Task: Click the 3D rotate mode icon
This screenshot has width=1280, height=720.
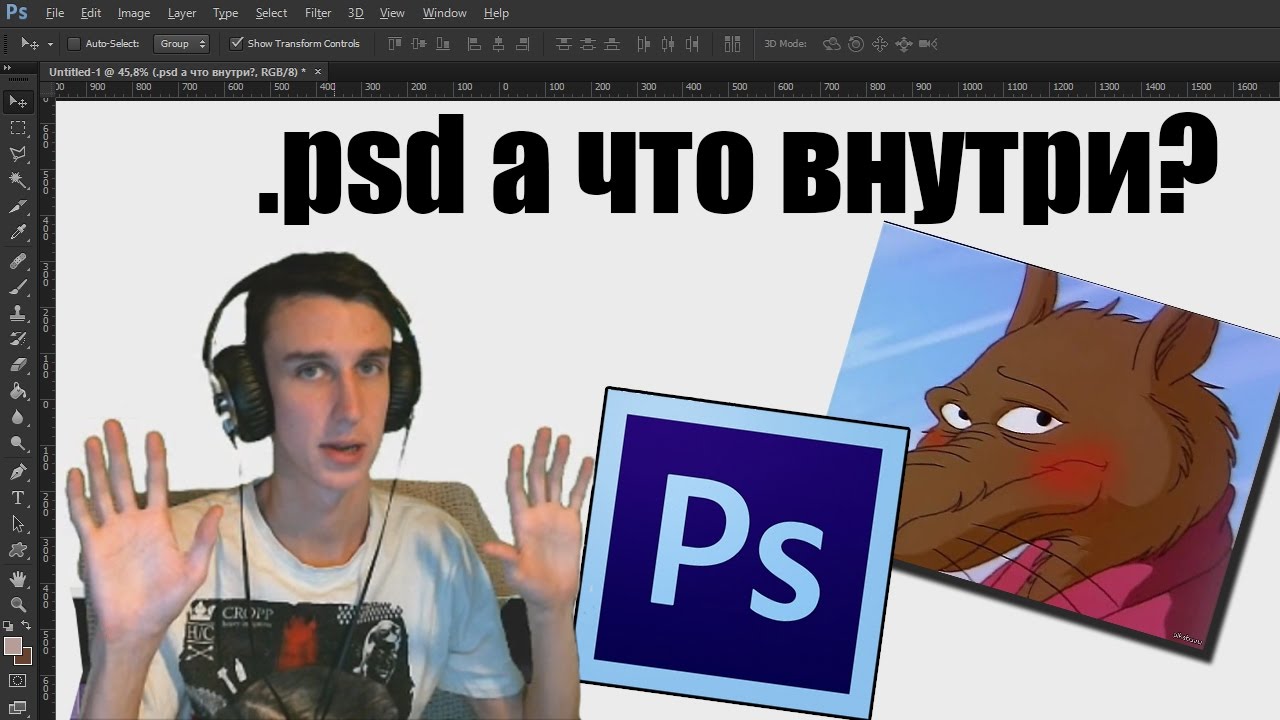Action: point(831,44)
